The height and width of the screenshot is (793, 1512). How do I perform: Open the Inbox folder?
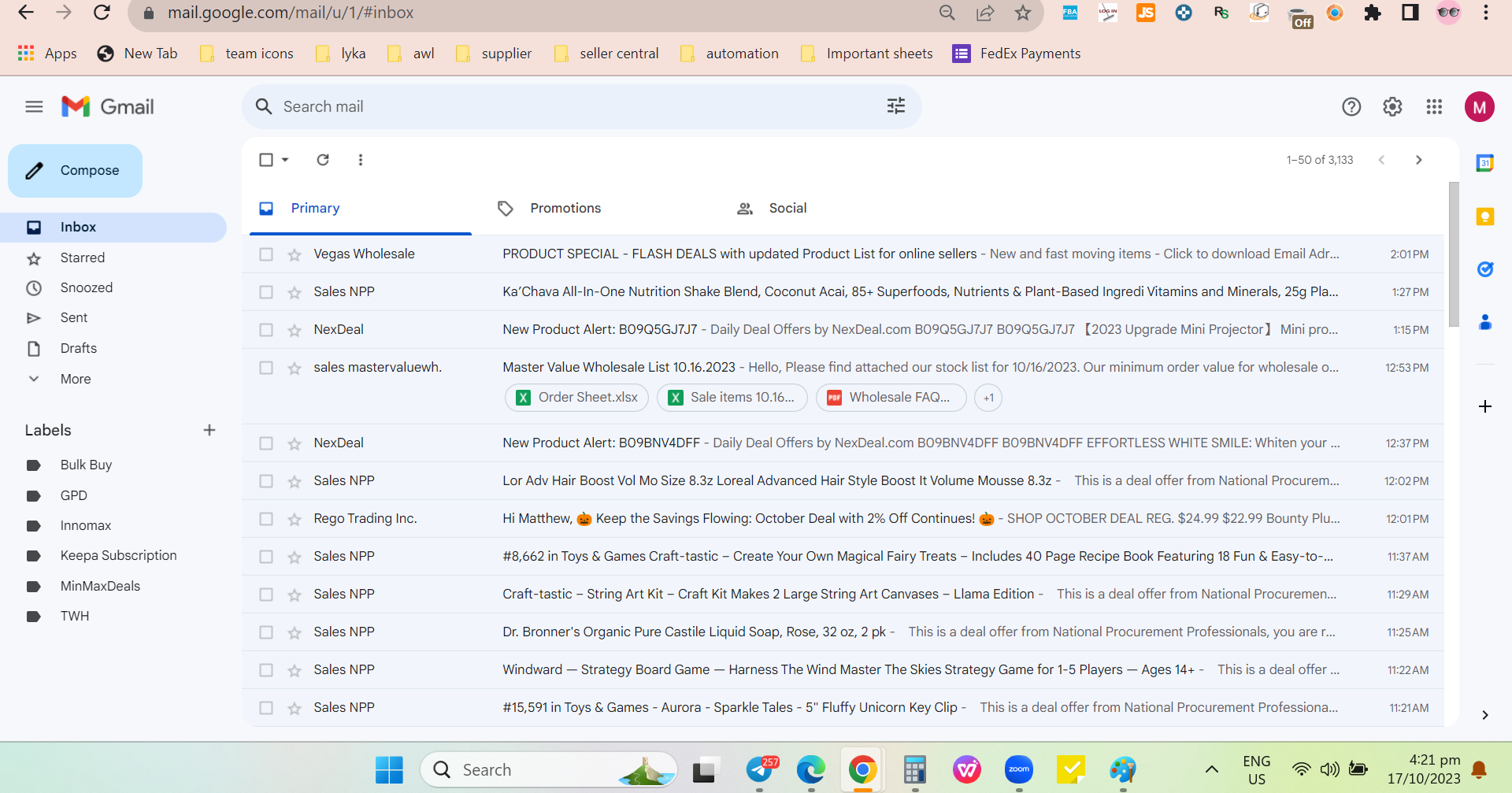coord(113,227)
